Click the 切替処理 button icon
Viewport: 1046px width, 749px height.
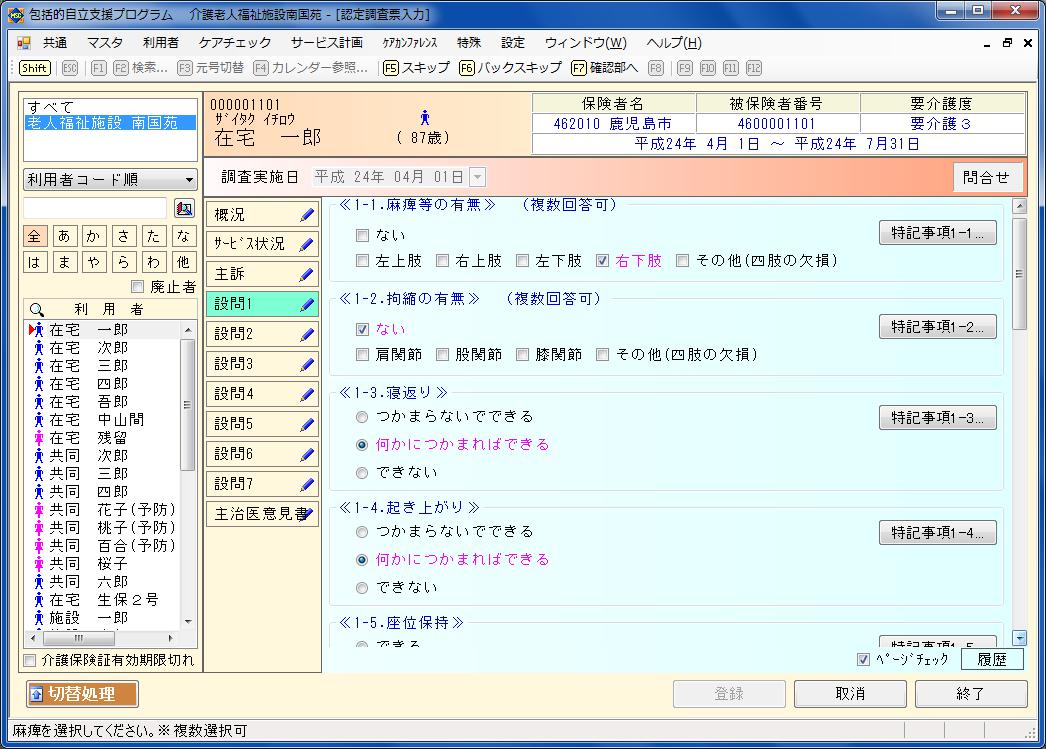coord(37,694)
